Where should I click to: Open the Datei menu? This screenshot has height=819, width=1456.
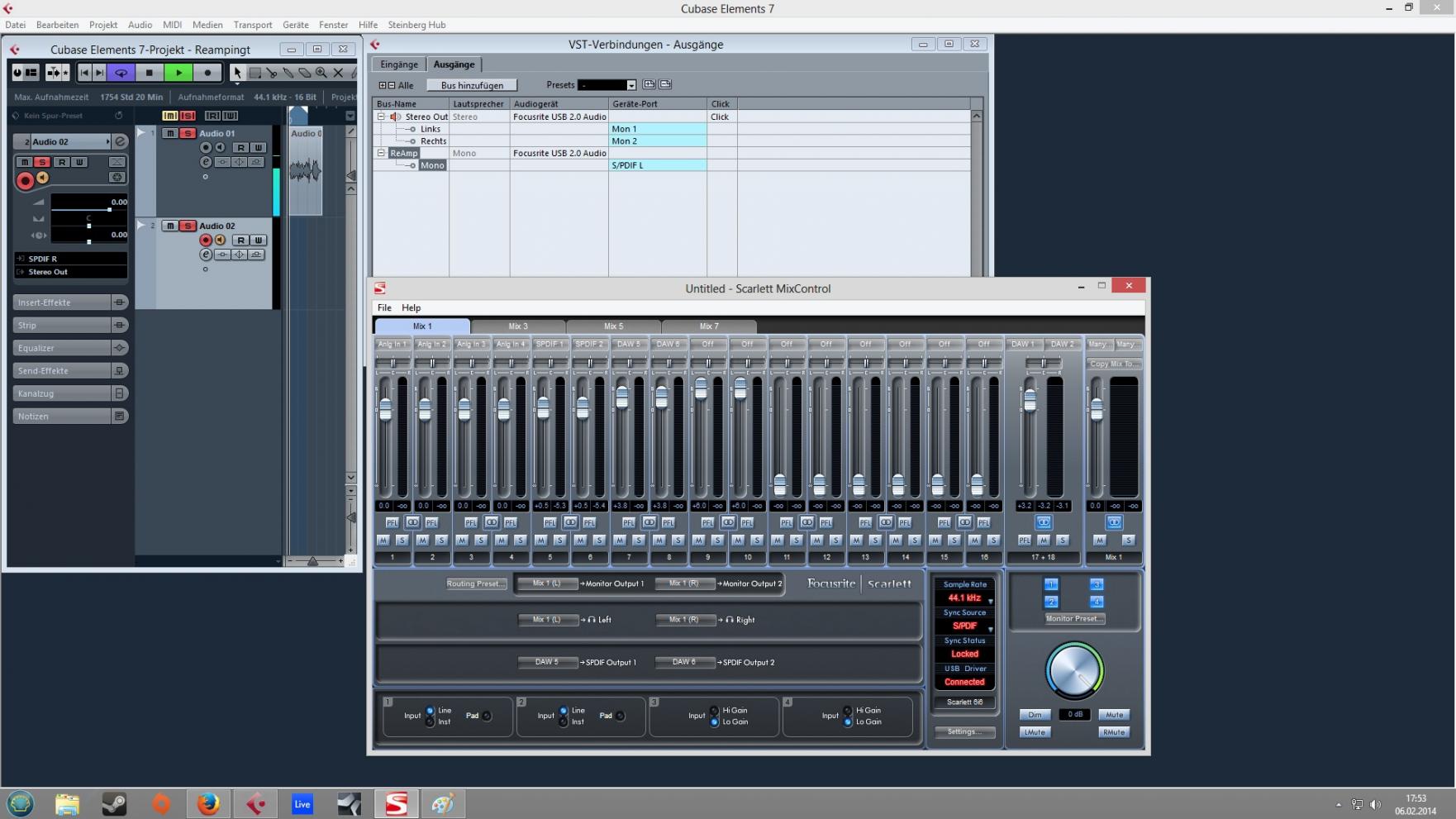(16, 25)
